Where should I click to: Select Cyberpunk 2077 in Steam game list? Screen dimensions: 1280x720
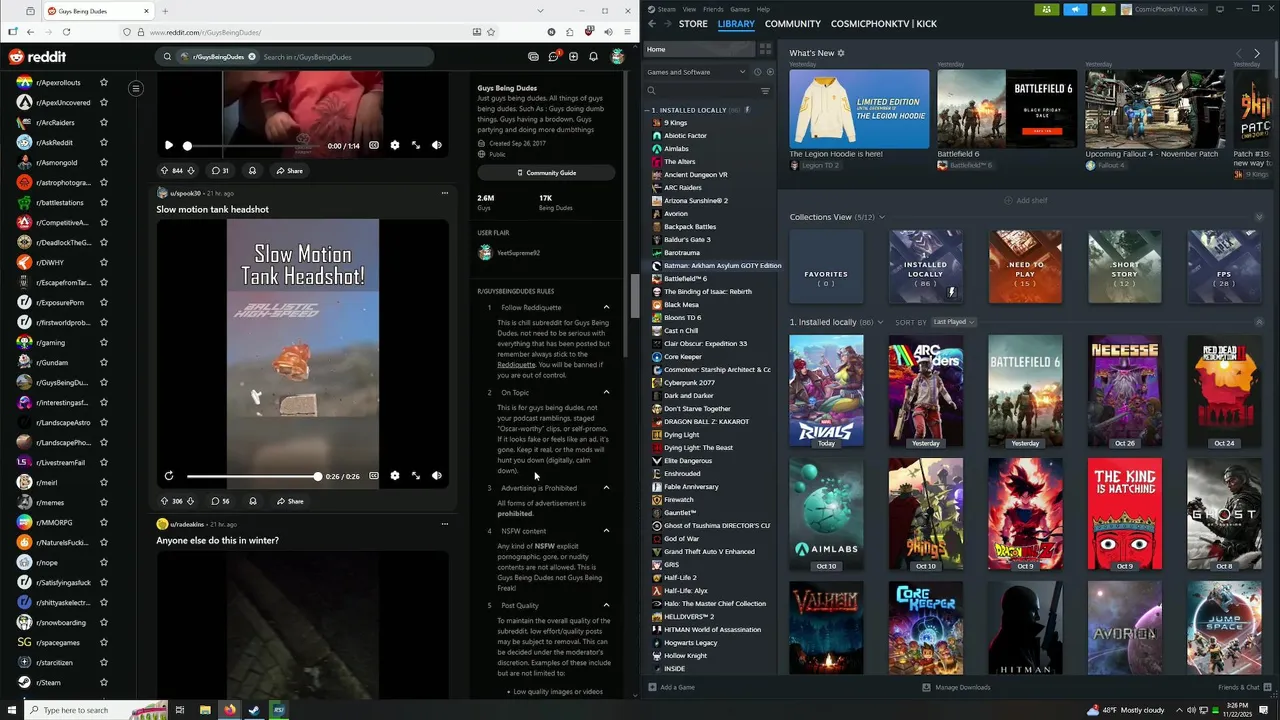coord(689,382)
